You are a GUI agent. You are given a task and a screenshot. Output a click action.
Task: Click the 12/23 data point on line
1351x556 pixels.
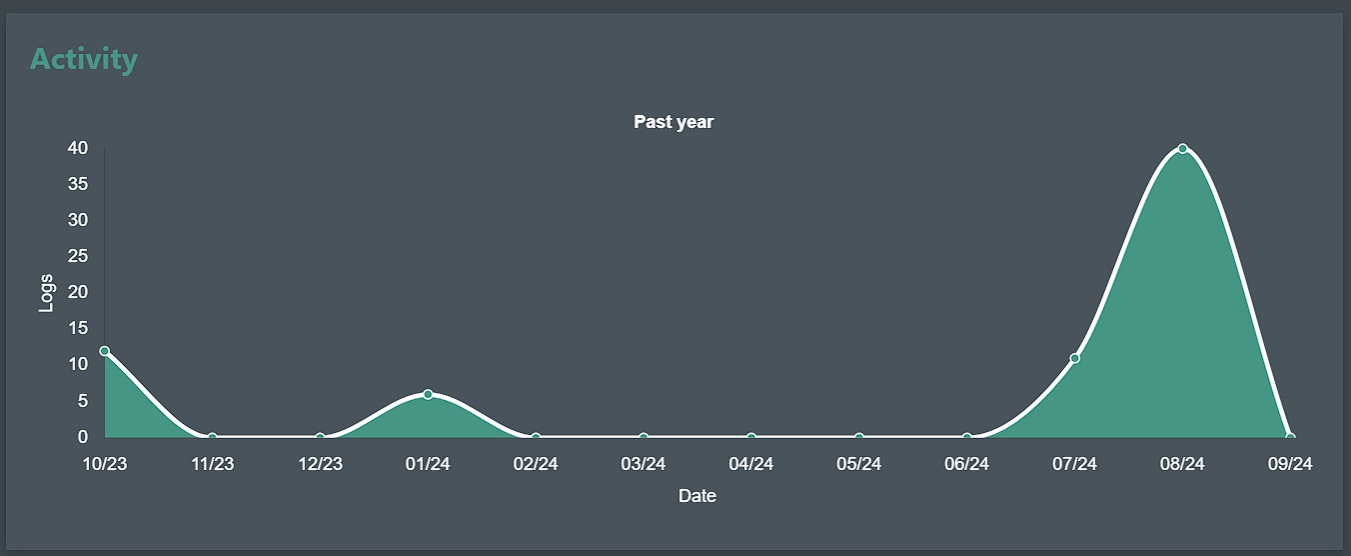pos(320,437)
